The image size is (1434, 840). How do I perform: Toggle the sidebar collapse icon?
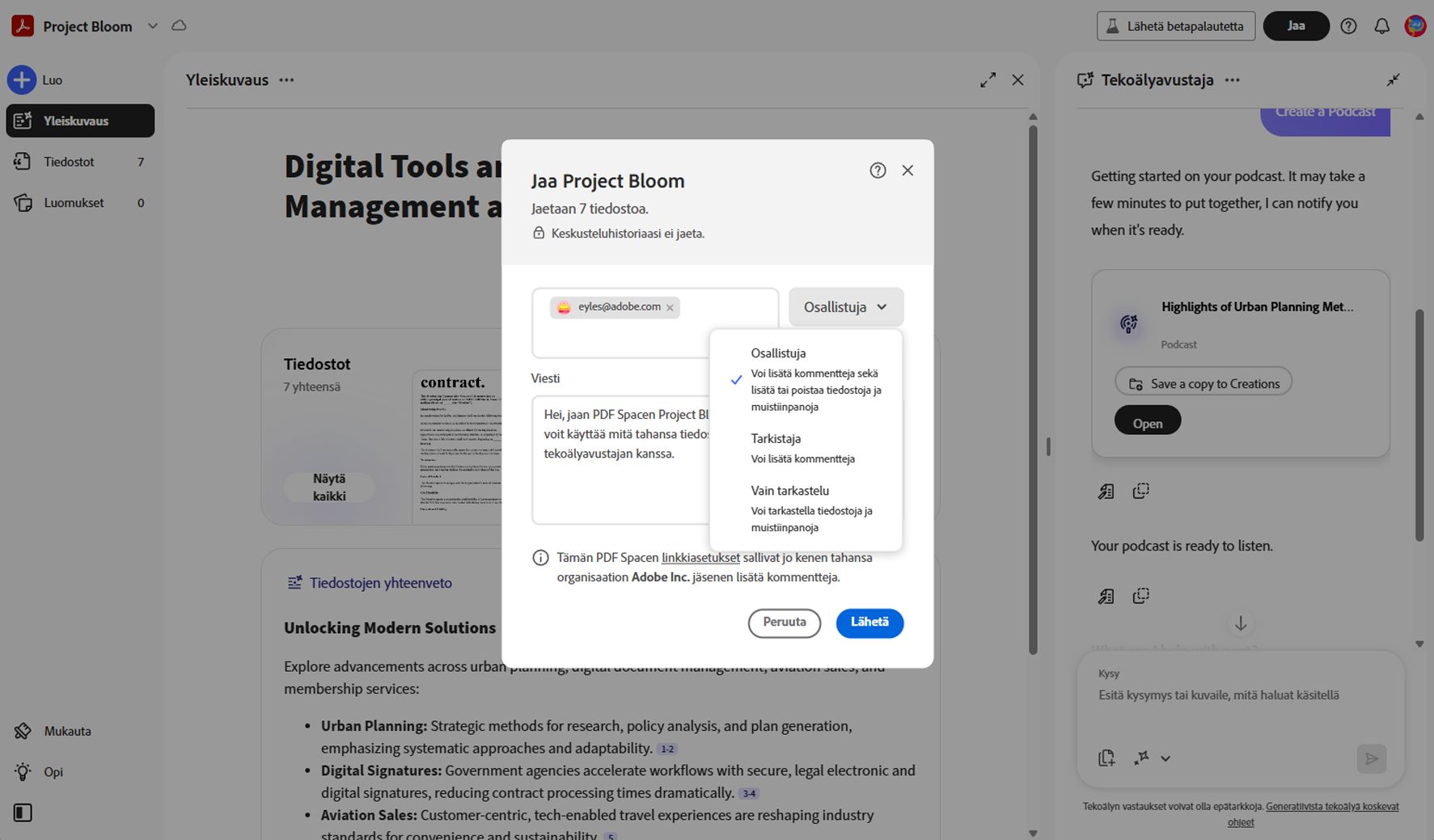(23, 813)
